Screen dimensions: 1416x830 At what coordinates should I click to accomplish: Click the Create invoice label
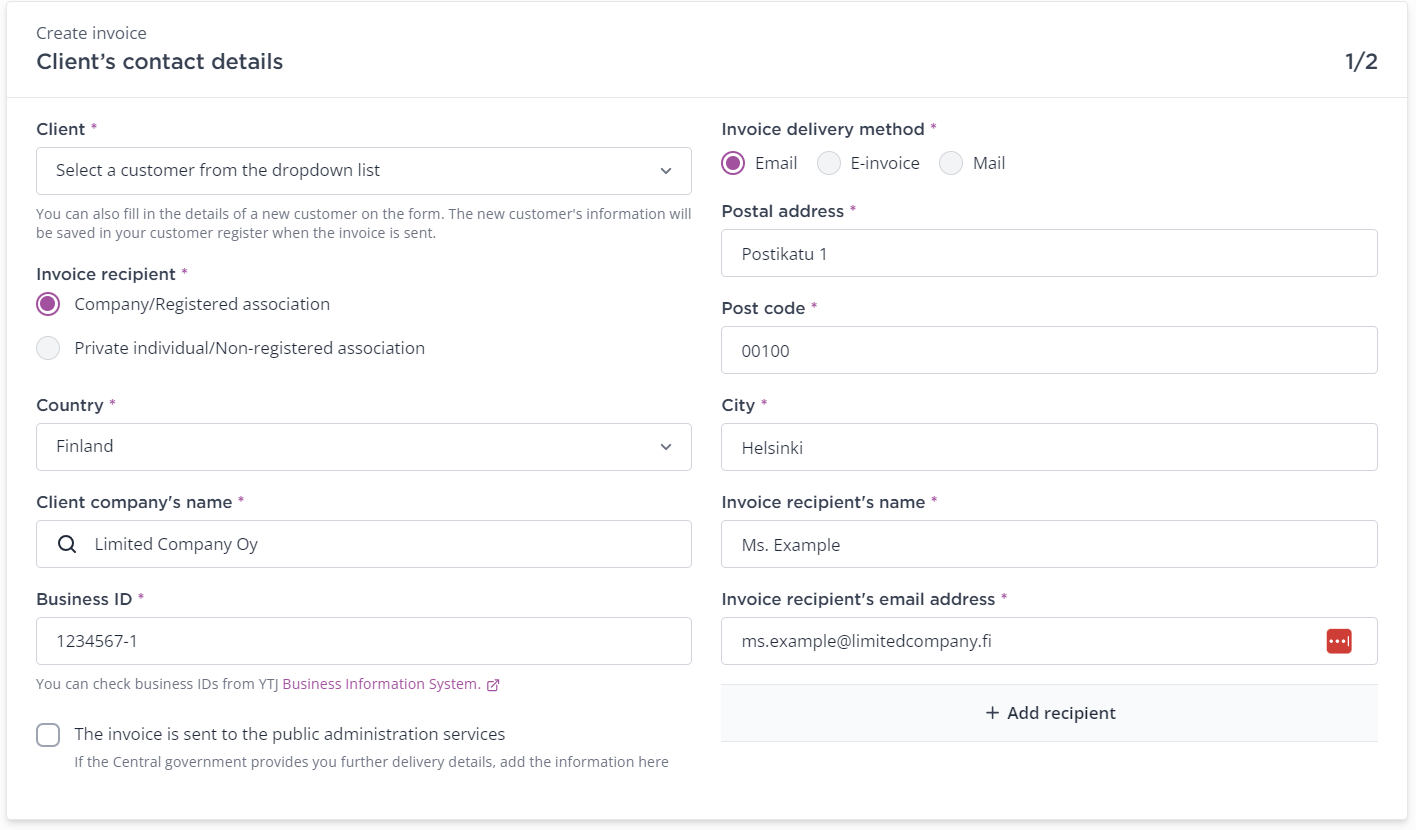coord(91,34)
